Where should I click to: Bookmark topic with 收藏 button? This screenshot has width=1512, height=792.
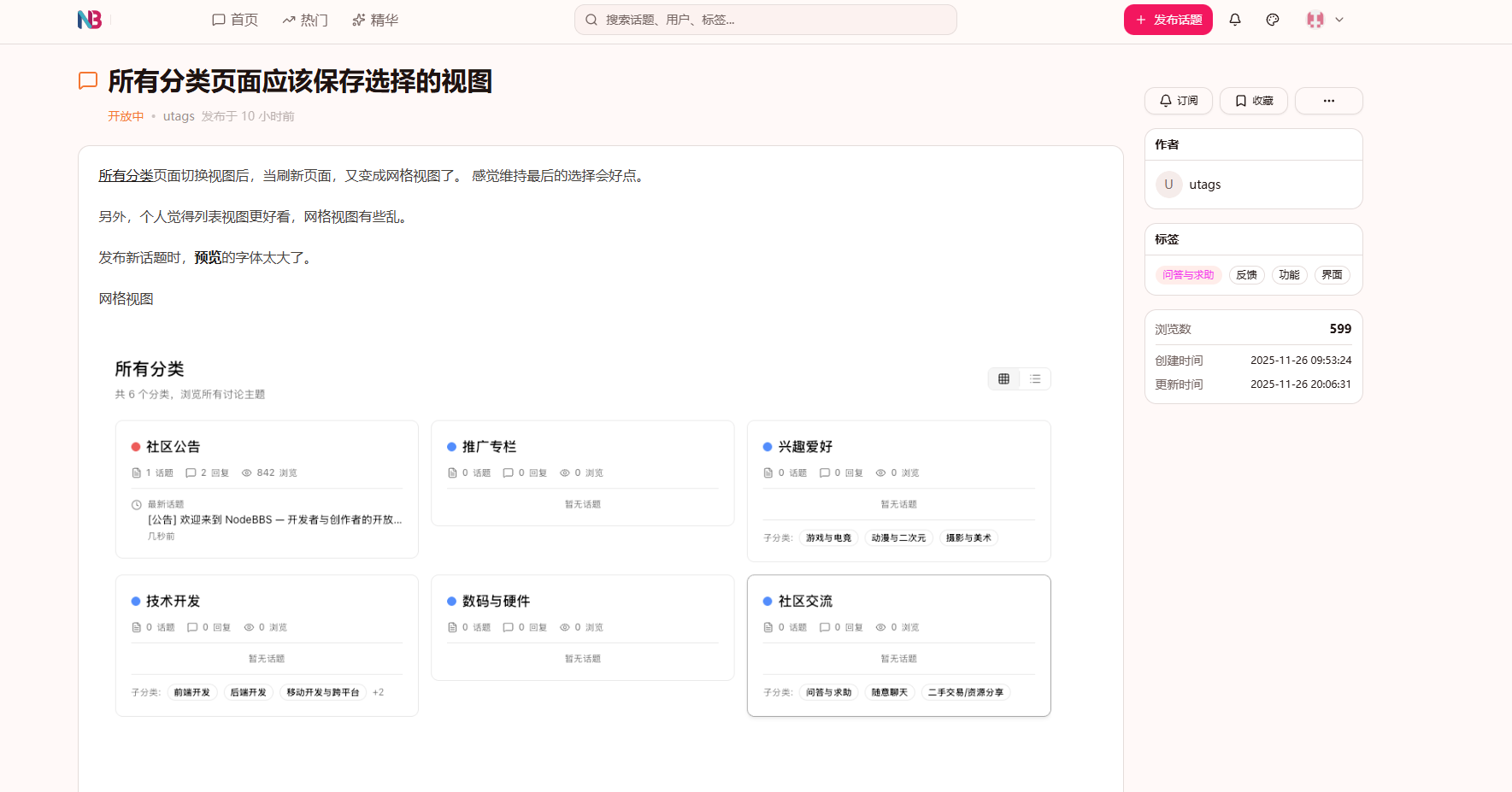coord(1254,101)
